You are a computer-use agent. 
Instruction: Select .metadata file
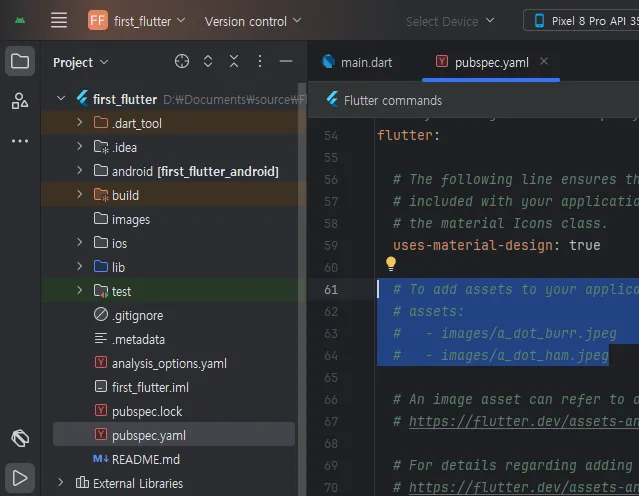pos(138,339)
